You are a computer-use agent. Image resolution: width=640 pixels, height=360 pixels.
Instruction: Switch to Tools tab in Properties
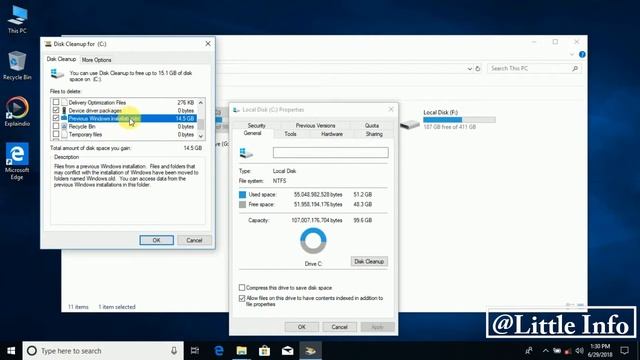click(x=290, y=134)
